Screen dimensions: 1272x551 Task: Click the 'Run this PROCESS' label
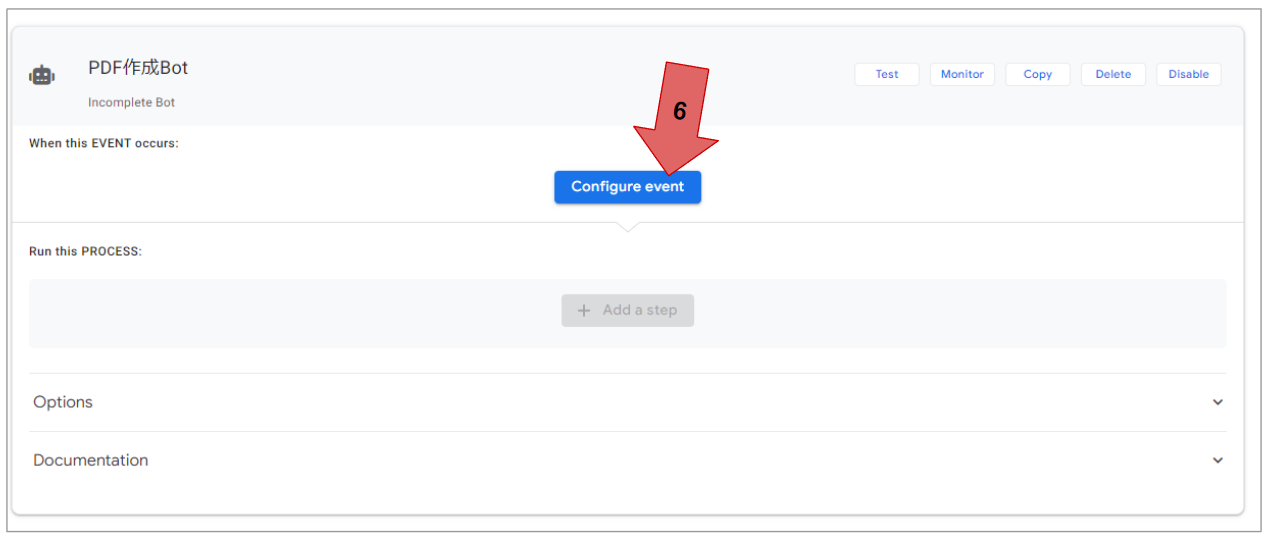click(86, 251)
